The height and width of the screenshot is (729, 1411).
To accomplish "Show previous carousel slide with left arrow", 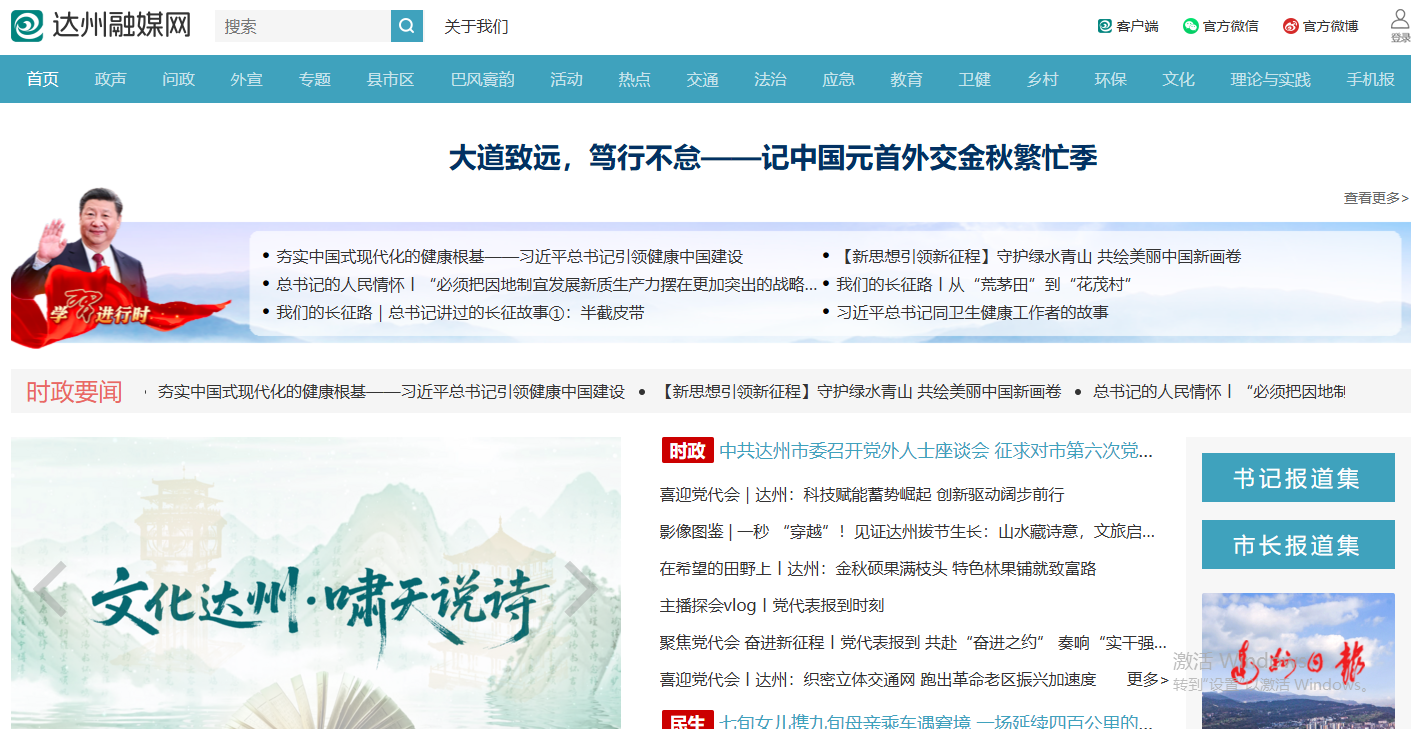I will (x=50, y=589).
